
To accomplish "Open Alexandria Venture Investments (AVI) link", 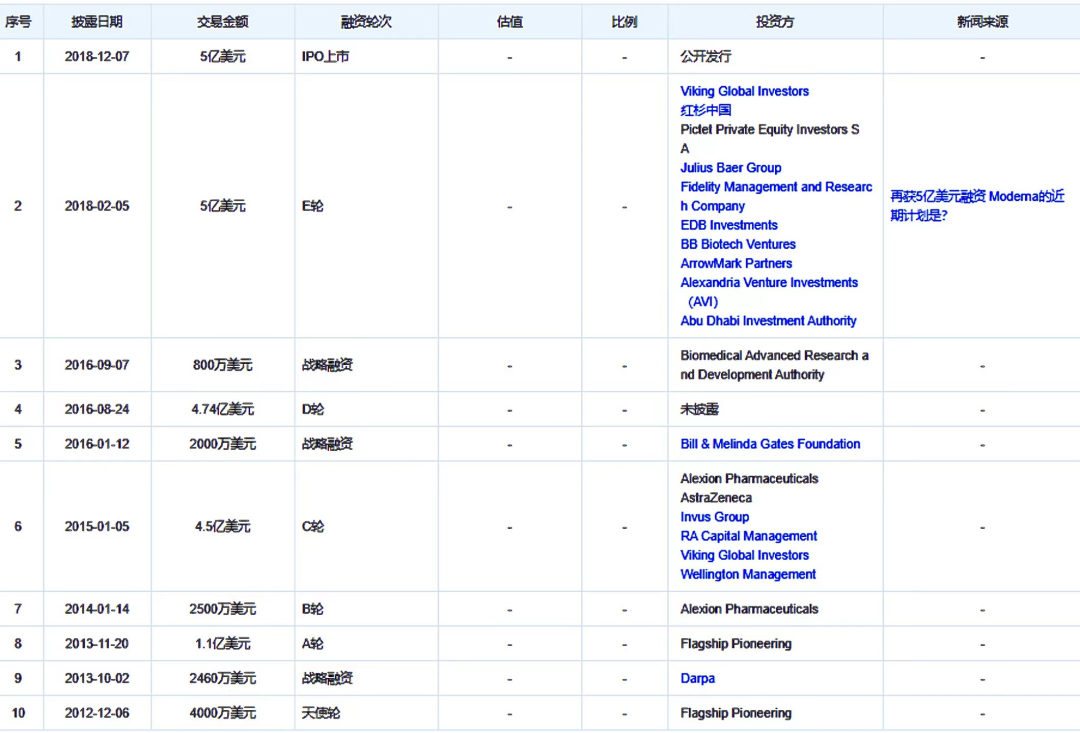I will [769, 292].
